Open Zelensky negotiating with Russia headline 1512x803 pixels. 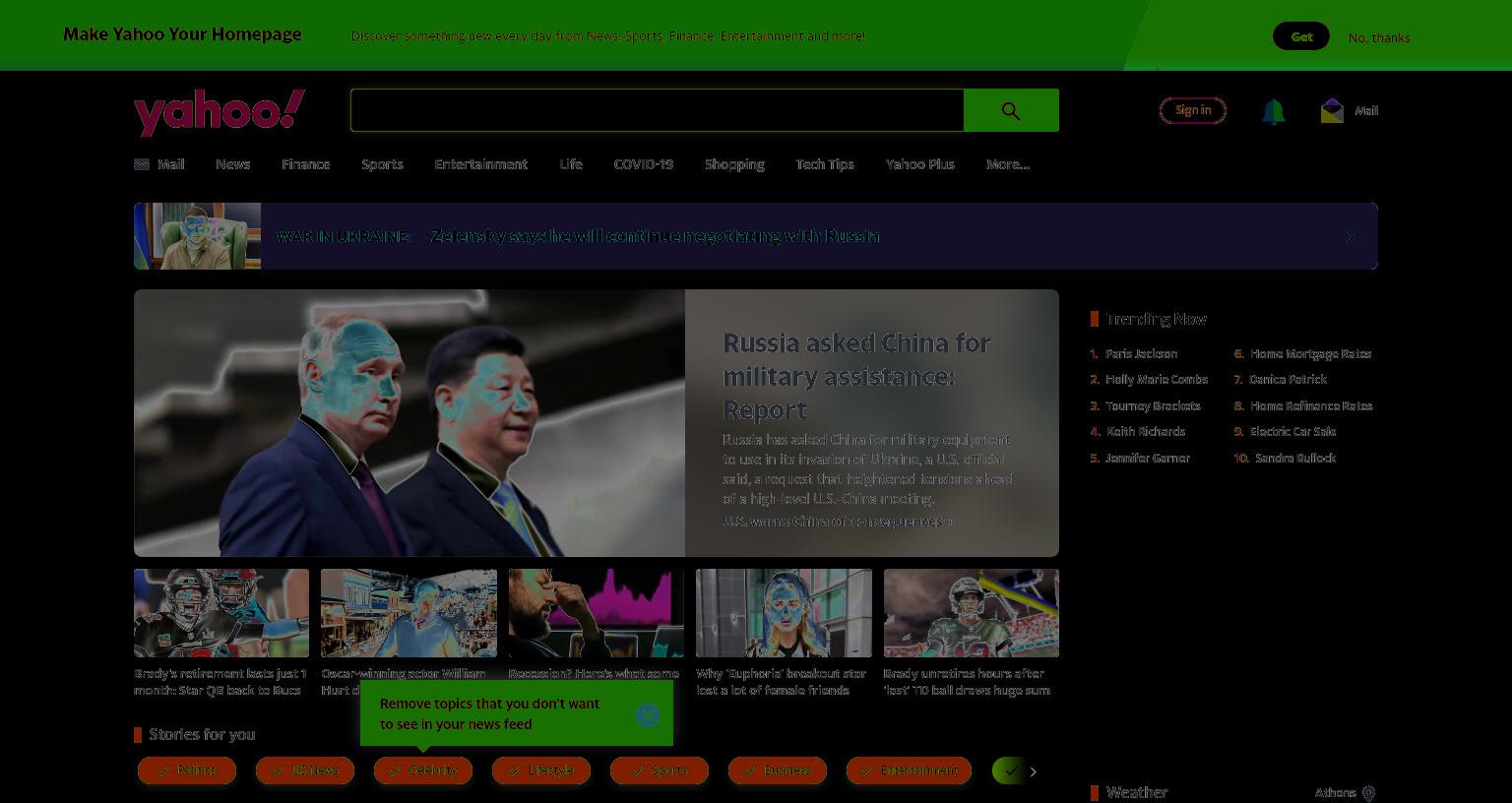[656, 236]
